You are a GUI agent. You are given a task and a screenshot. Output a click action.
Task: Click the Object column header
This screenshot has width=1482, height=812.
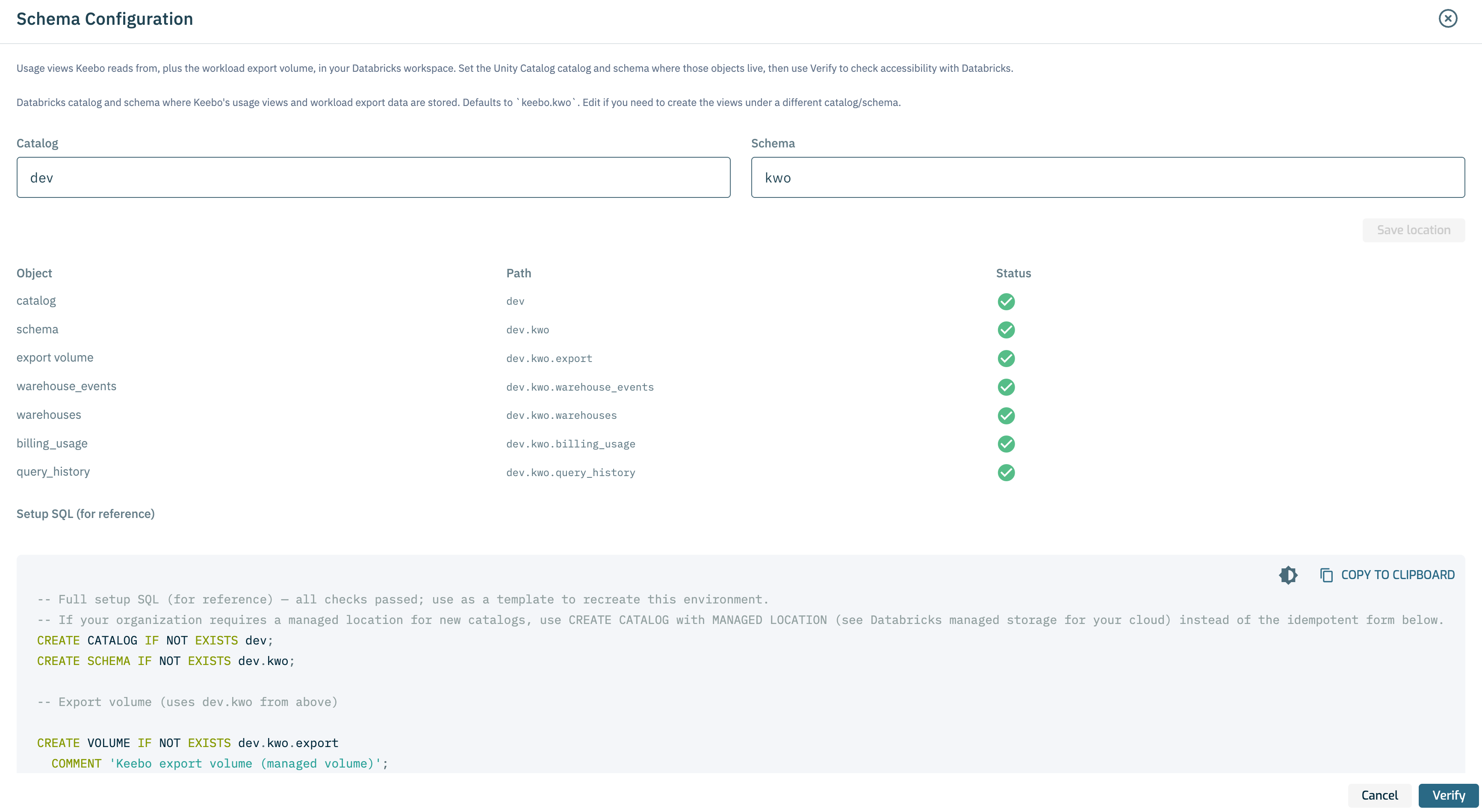34,273
